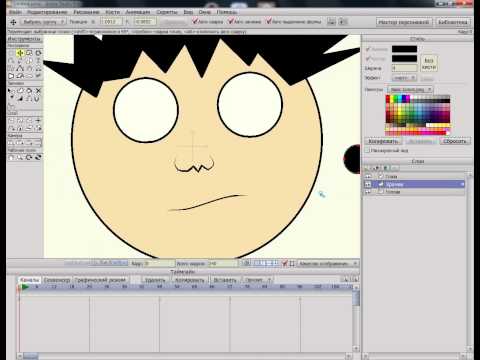Click the Без кисти brush button

click(x=429, y=63)
